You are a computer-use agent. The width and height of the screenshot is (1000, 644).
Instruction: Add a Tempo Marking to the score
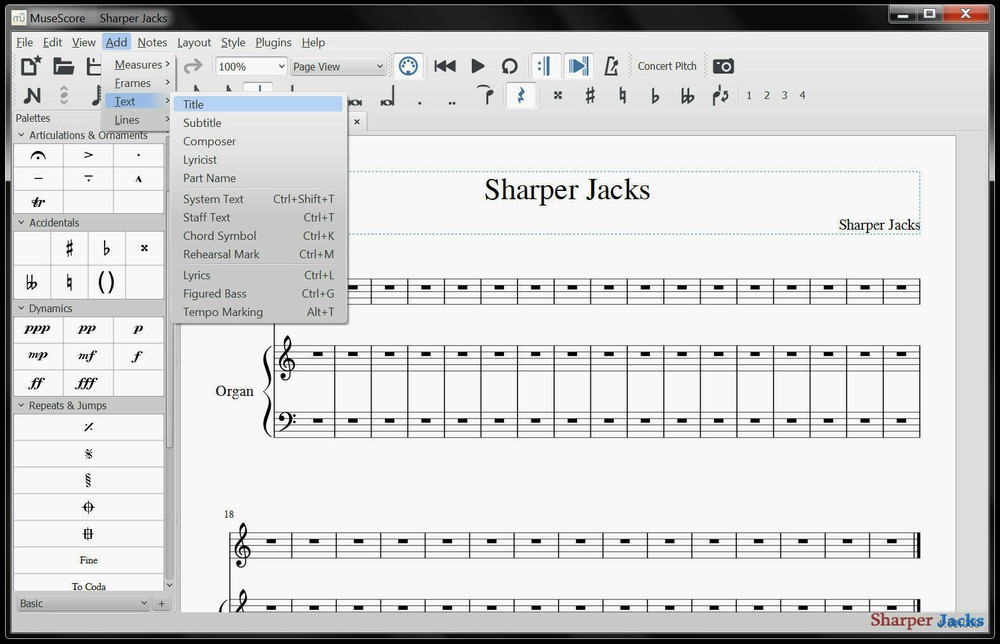(x=222, y=312)
